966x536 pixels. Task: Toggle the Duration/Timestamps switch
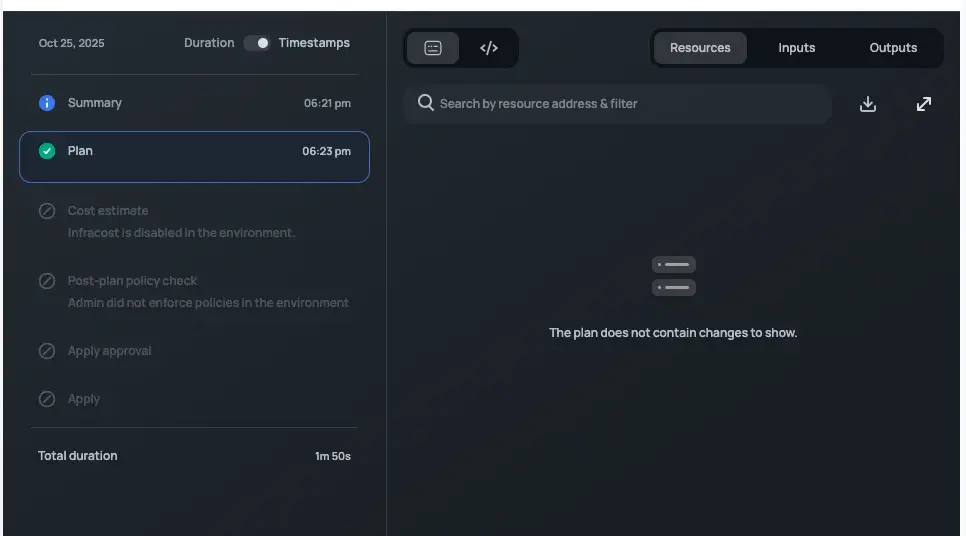[256, 43]
